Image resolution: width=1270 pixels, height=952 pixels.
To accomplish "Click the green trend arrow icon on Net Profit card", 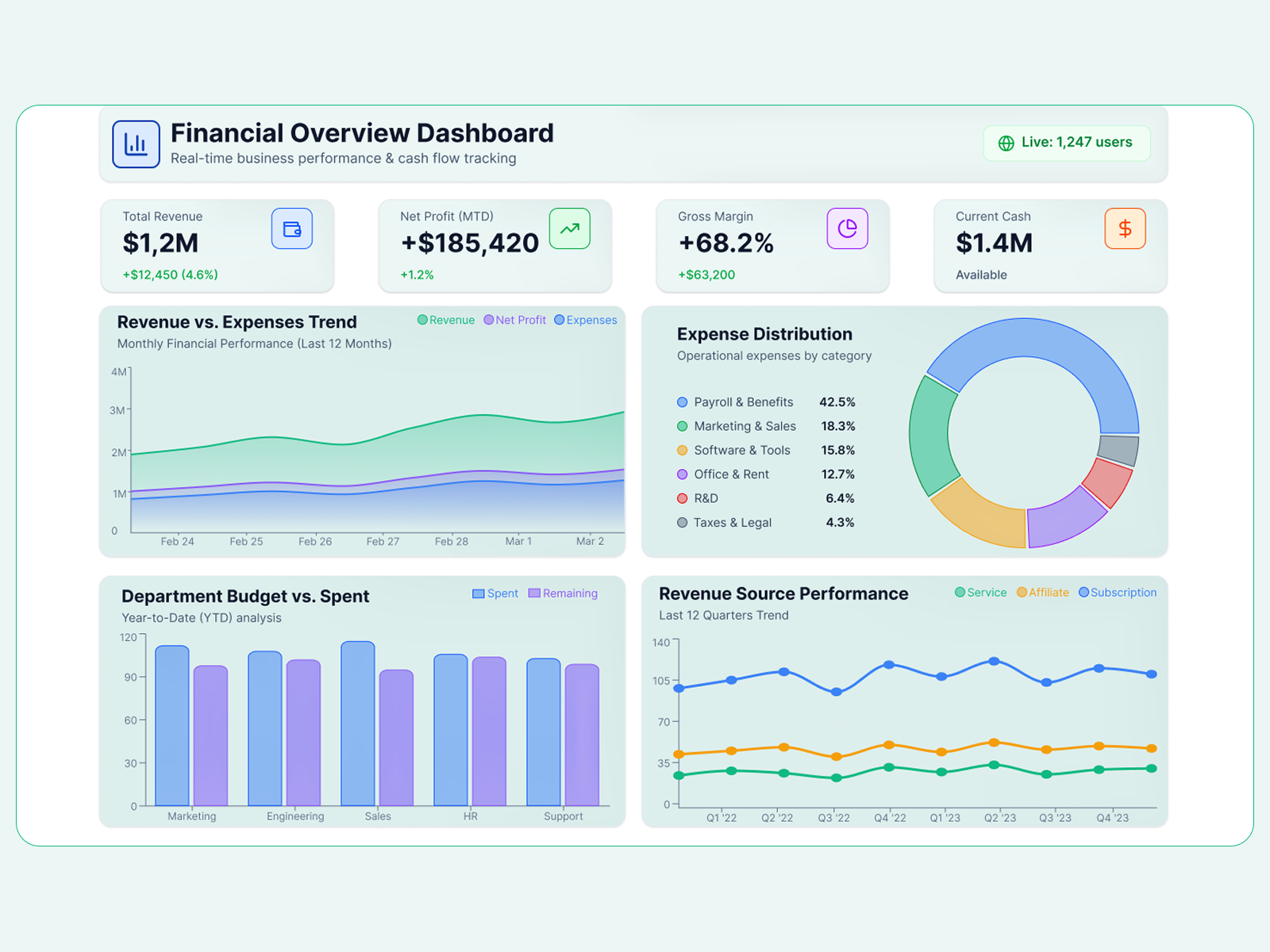I will (x=568, y=228).
